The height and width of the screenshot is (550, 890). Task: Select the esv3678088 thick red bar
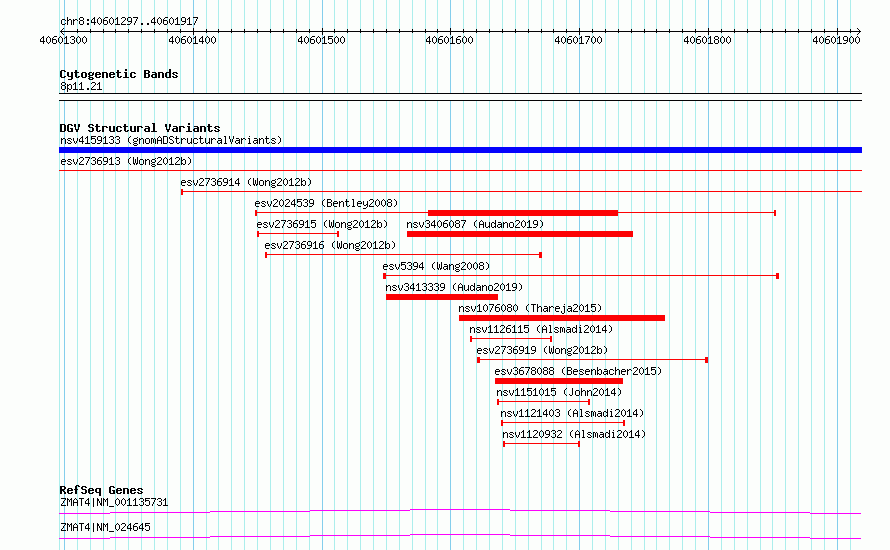tap(559, 381)
